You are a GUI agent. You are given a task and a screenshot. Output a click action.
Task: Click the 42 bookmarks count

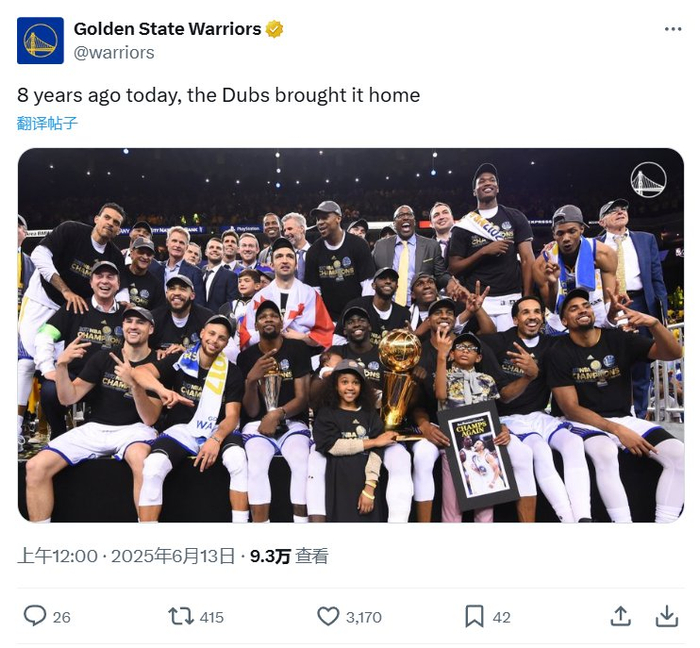[x=502, y=617]
